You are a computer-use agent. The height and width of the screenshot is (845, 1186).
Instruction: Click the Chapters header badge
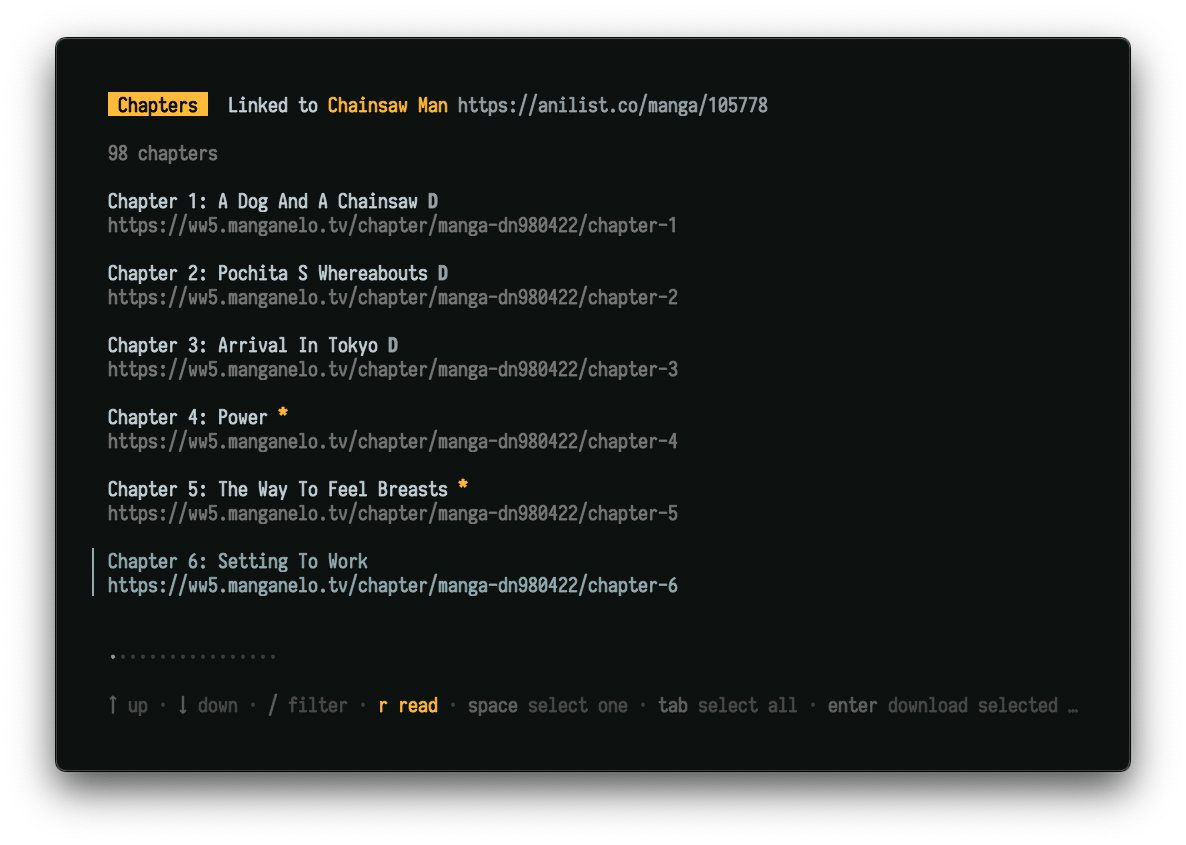pyautogui.click(x=158, y=105)
